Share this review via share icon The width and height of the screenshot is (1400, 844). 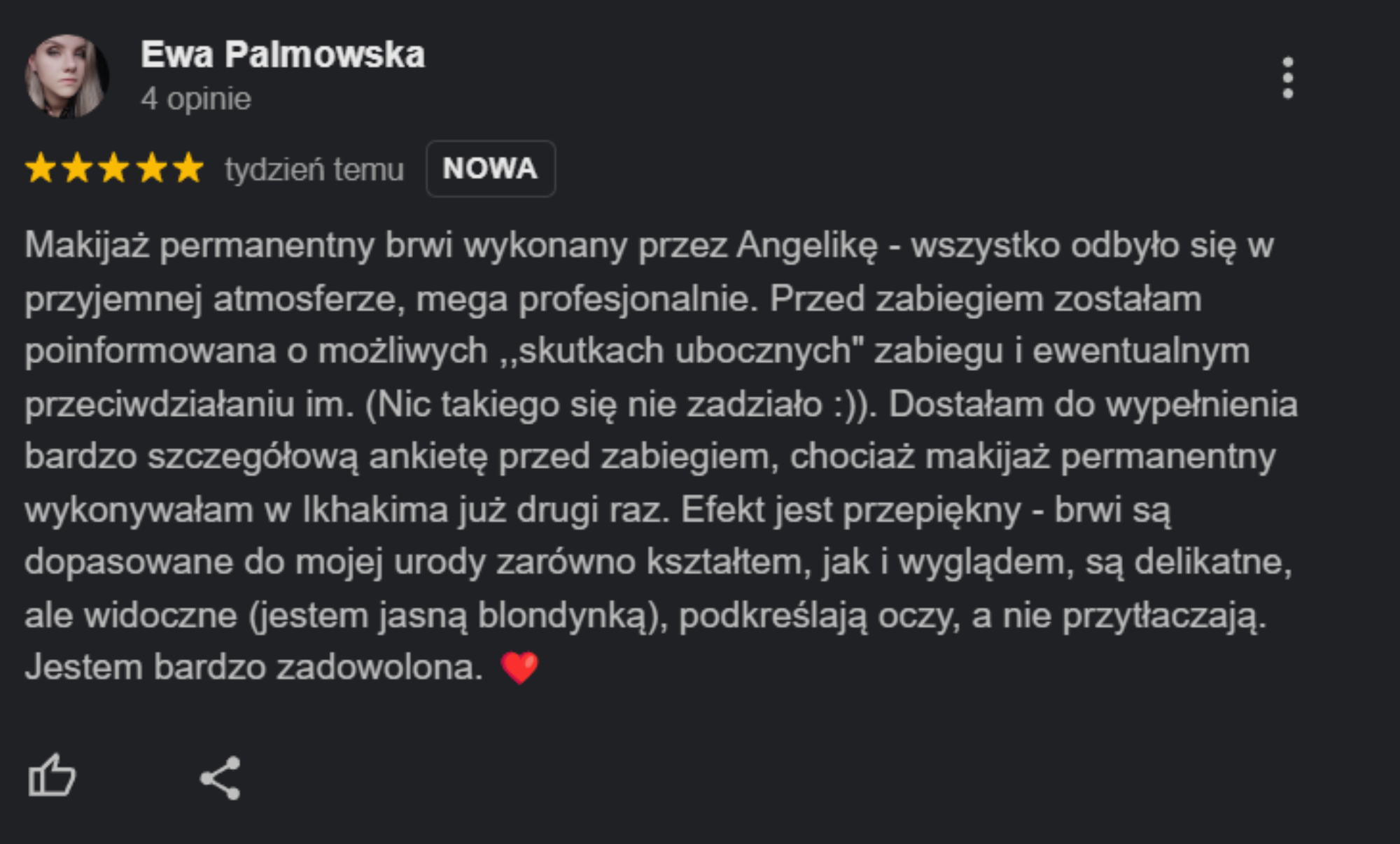pyautogui.click(x=220, y=778)
